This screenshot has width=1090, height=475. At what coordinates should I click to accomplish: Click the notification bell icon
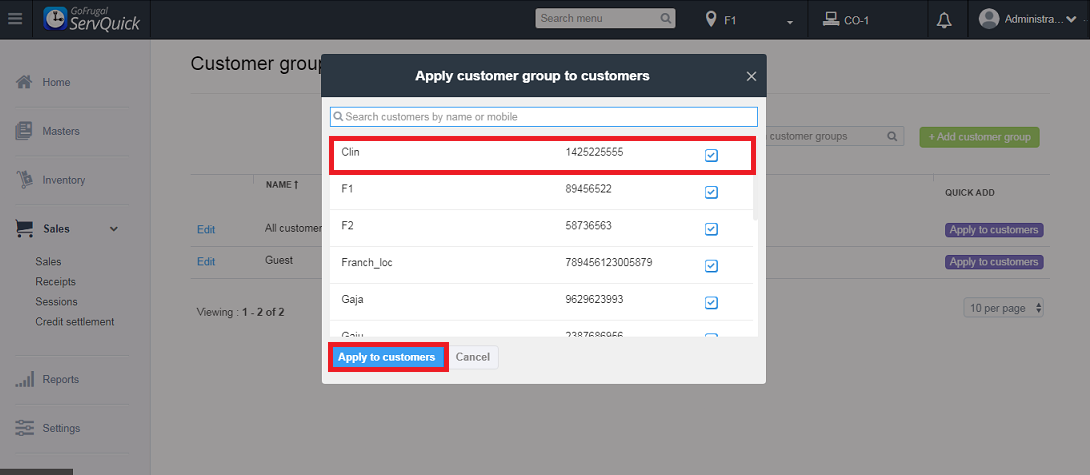pyautogui.click(x=944, y=19)
